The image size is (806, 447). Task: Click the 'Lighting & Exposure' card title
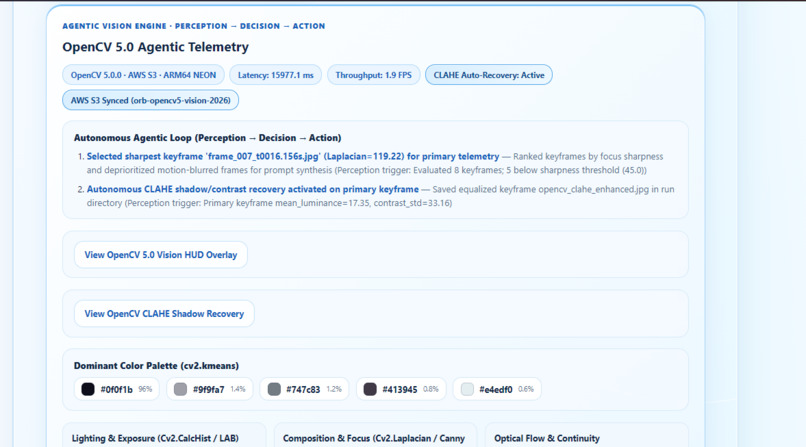[x=155, y=438]
